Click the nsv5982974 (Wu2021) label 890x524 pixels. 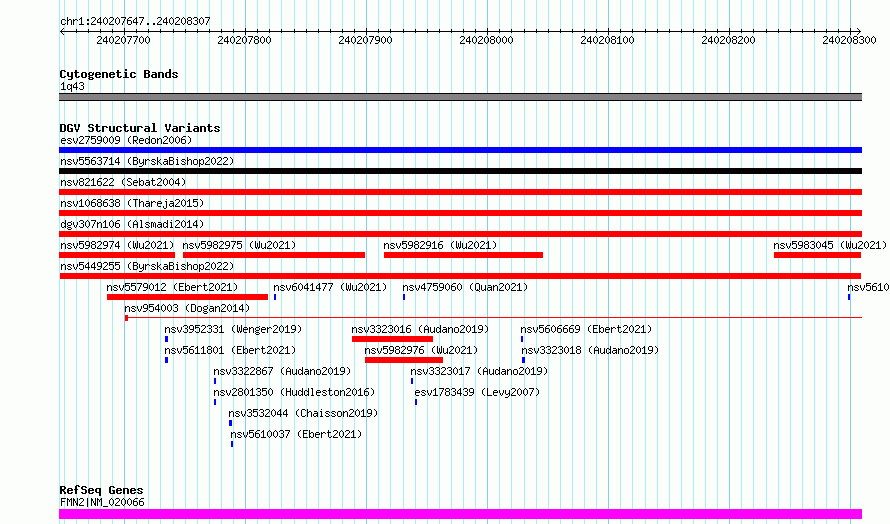click(x=117, y=245)
